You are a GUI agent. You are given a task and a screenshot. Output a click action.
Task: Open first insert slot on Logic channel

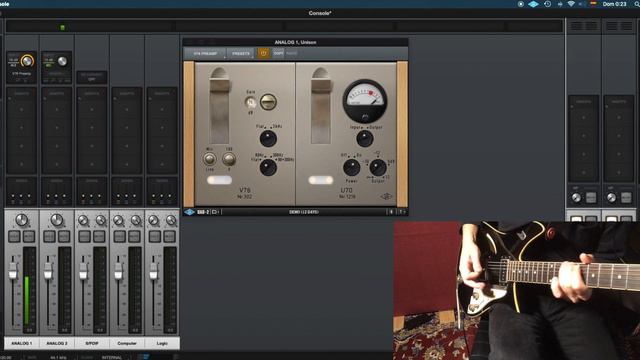[162, 109]
